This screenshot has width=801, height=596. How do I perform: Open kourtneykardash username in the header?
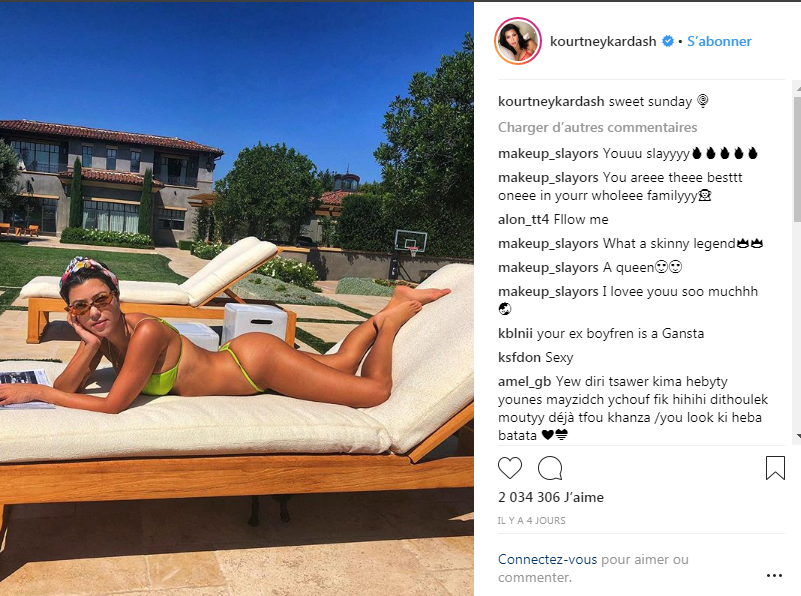(603, 41)
